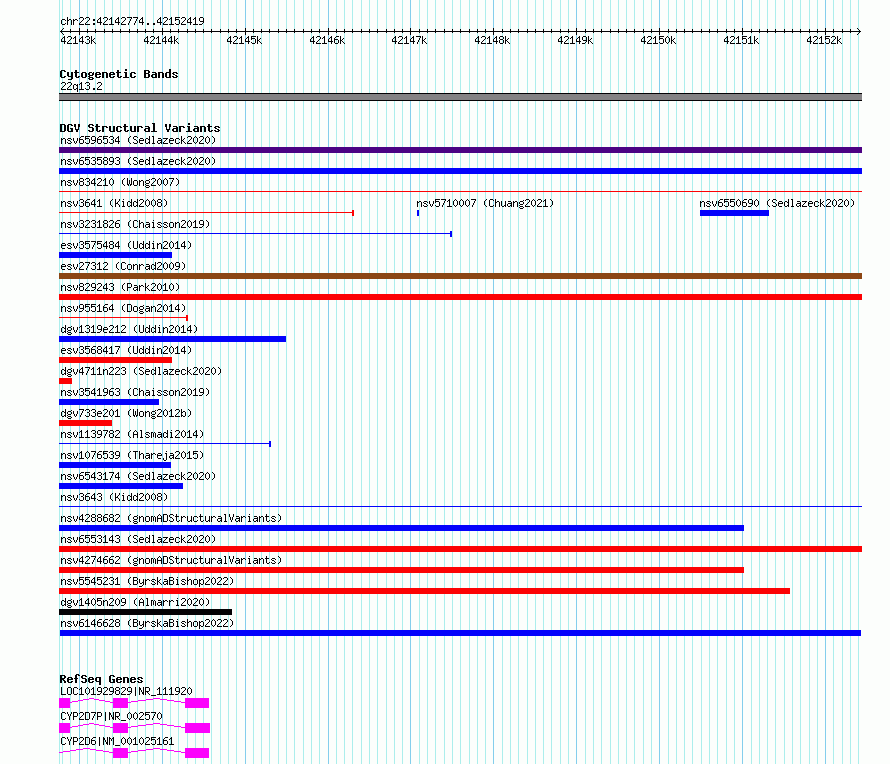Click the esv27312 (Conrad2009) label
The width and height of the screenshot is (890, 764).
[x=123, y=266]
